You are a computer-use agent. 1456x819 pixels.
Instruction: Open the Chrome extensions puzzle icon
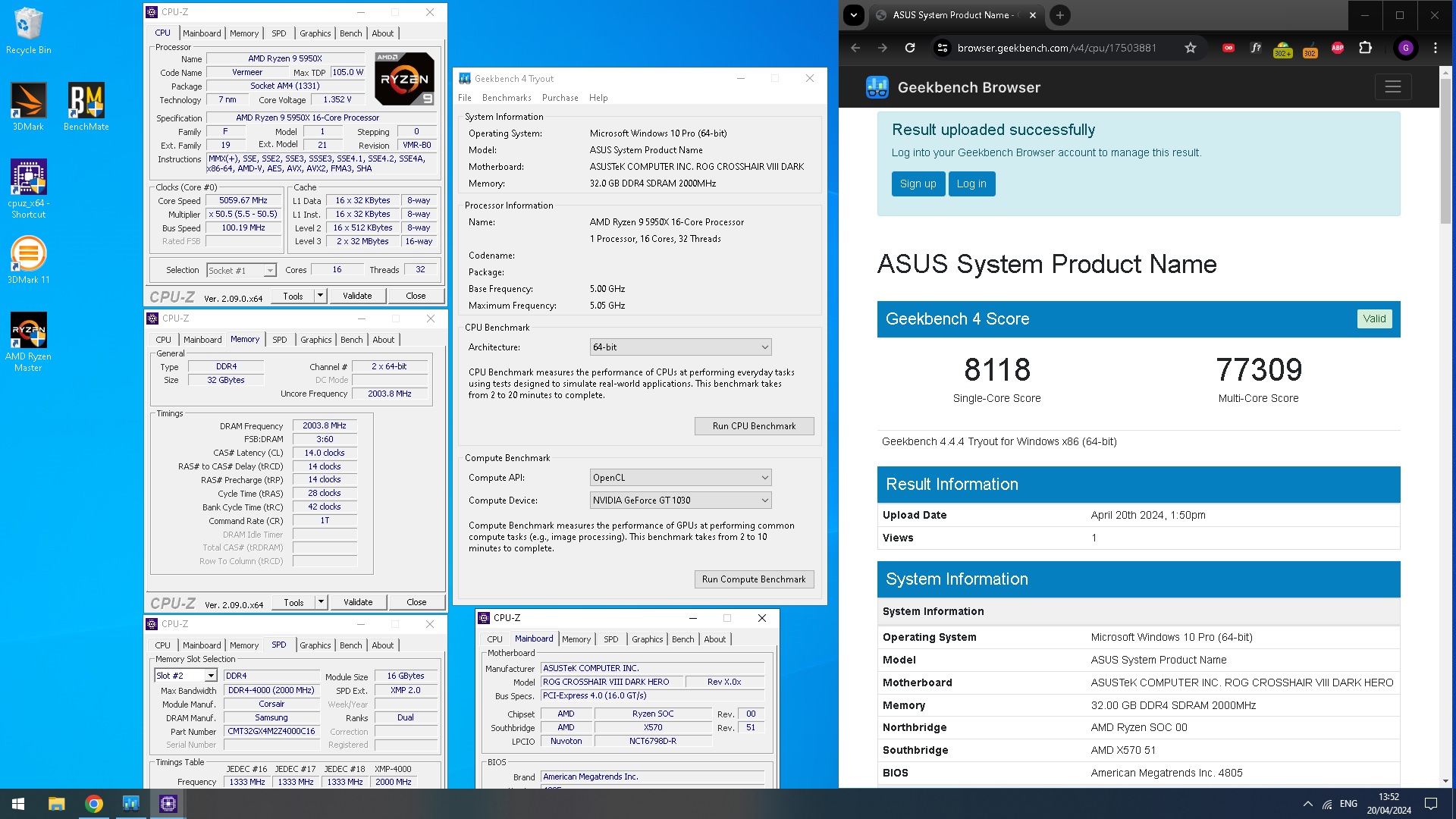[x=1366, y=48]
